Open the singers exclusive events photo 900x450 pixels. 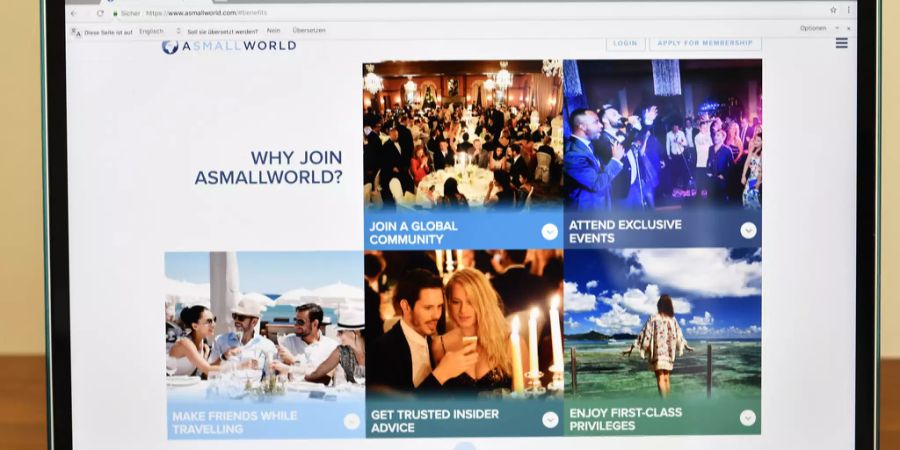click(662, 133)
